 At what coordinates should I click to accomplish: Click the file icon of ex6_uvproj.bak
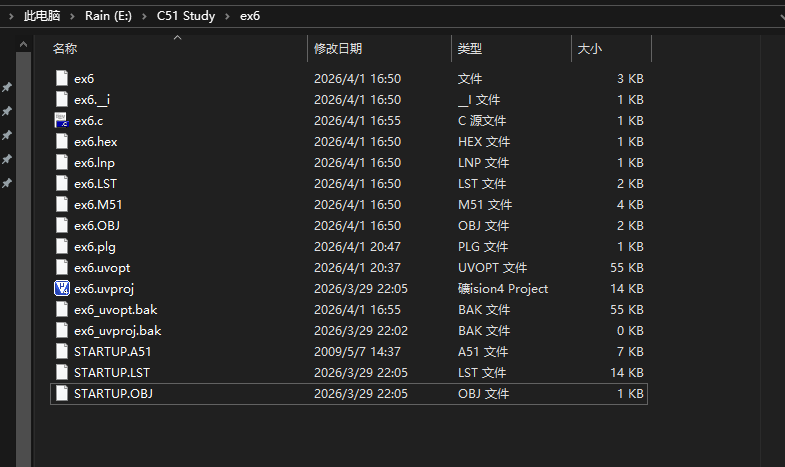[x=62, y=330]
